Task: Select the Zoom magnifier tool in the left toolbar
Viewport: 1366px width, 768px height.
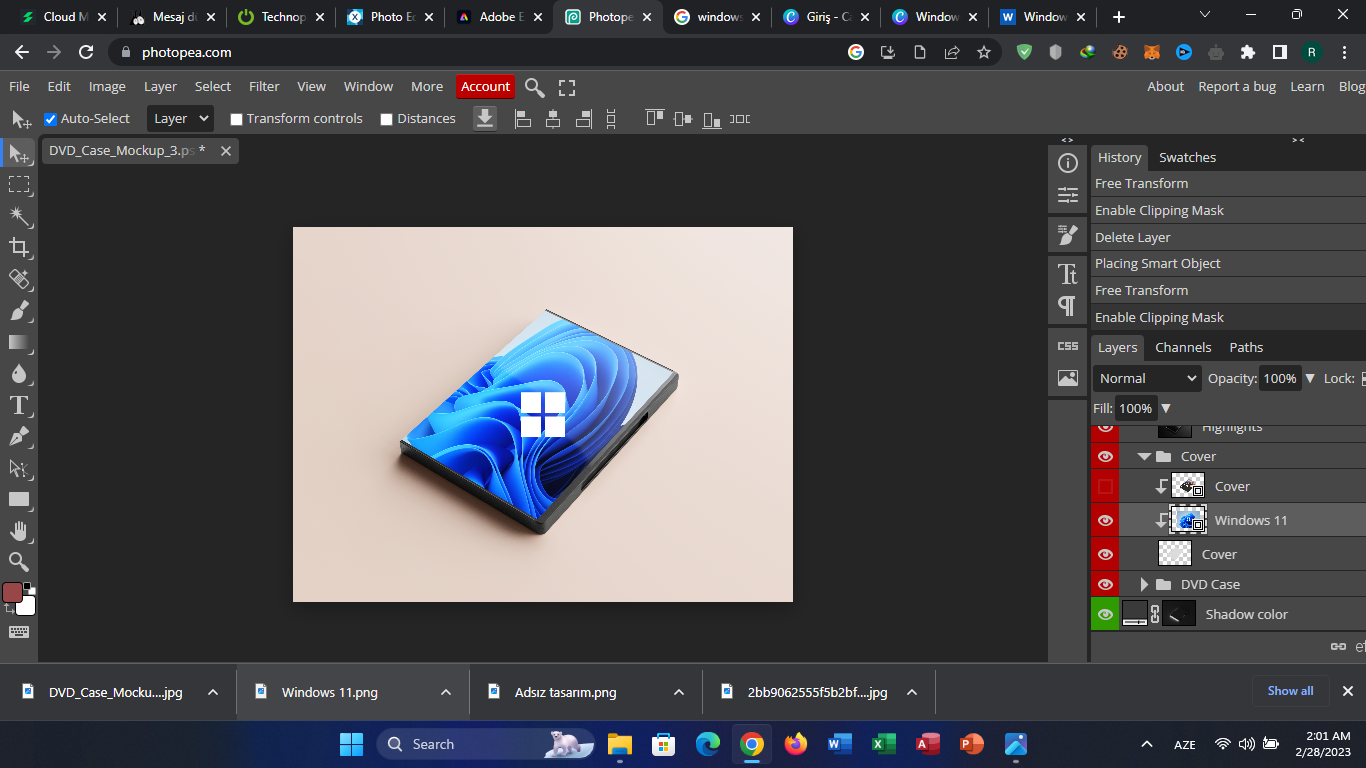Action: click(19, 562)
